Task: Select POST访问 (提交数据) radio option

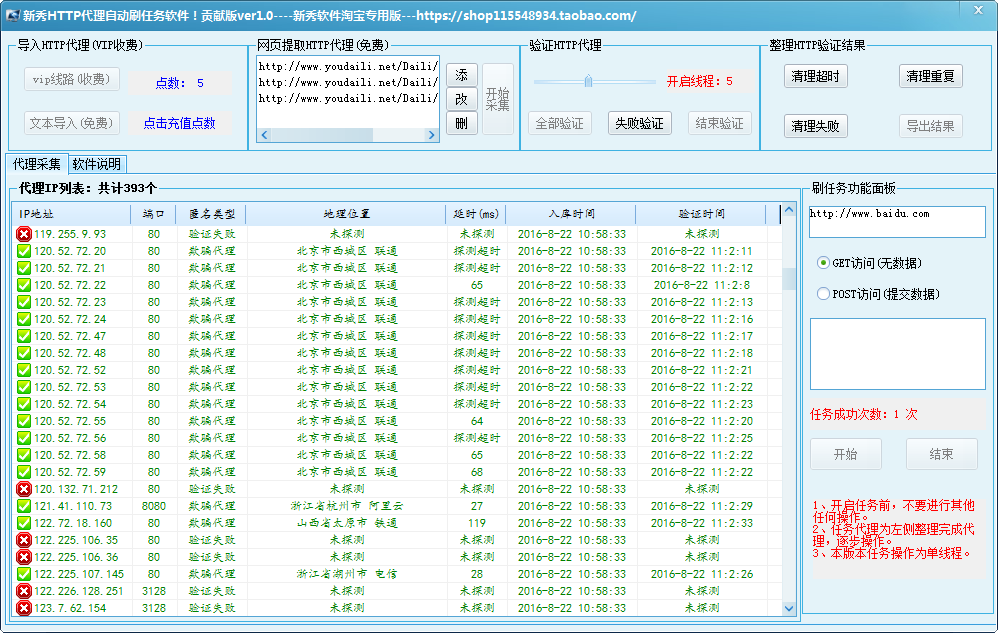Action: [x=823, y=294]
